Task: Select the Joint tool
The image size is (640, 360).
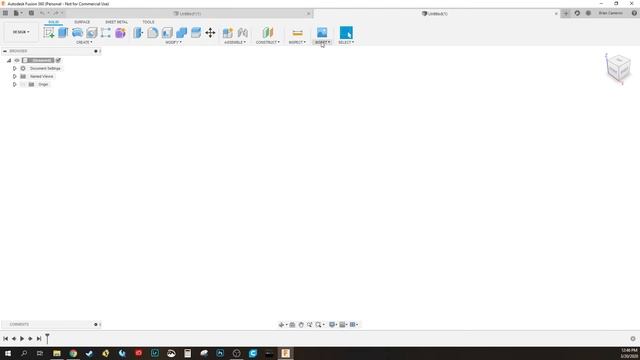Action: tap(242, 33)
